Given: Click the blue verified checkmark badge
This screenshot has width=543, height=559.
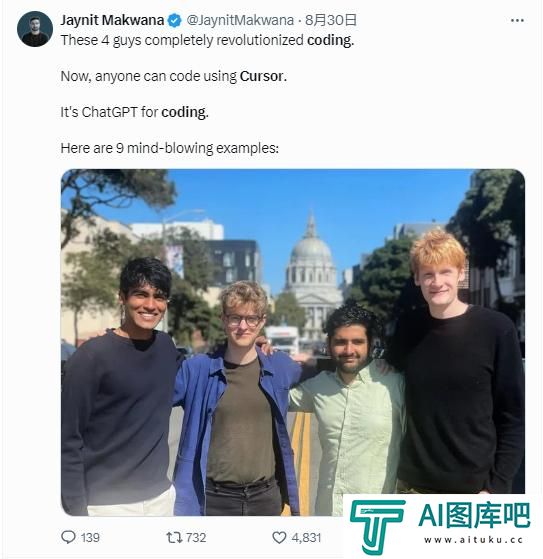Looking at the screenshot, I should click(174, 20).
